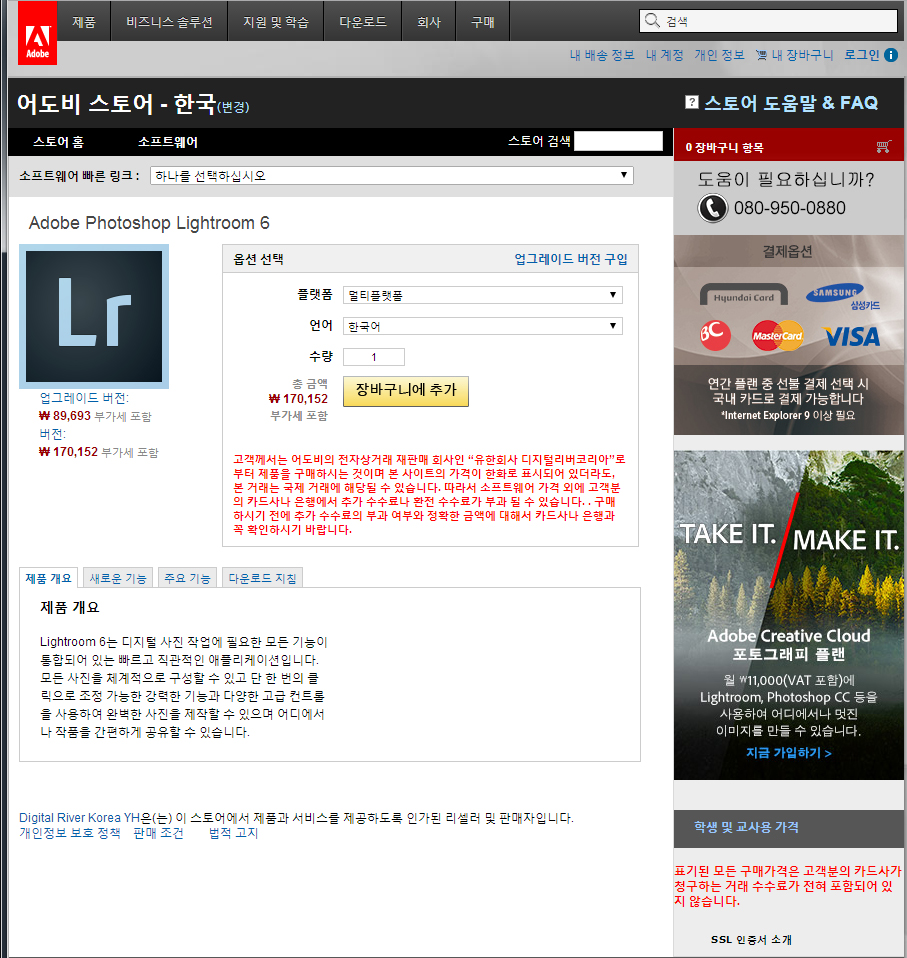
Task: Open the 소프트웨어 store section
Action: click(x=168, y=142)
